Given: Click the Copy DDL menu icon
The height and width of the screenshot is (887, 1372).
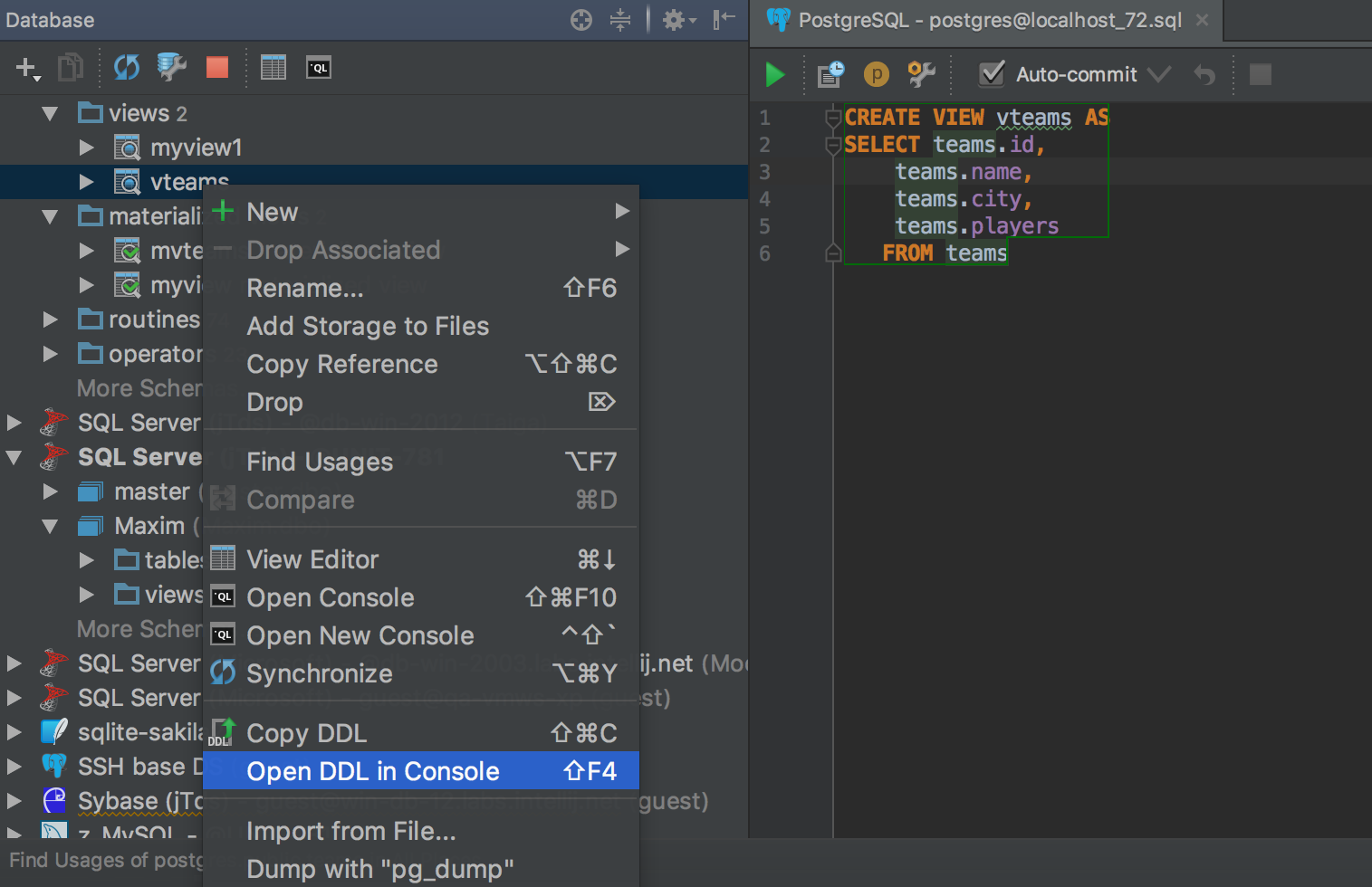Looking at the screenshot, I should [x=223, y=732].
